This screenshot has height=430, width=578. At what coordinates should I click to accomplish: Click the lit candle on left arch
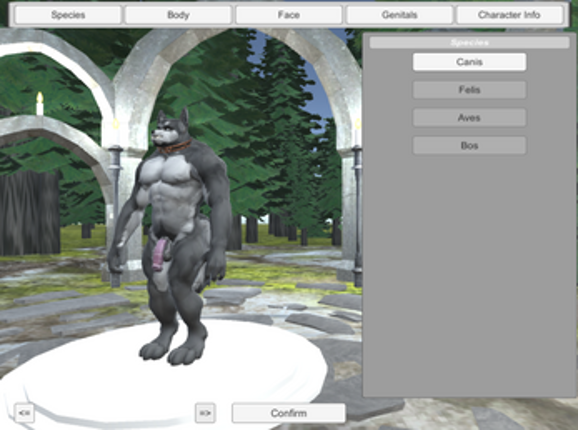pyautogui.click(x=39, y=104)
